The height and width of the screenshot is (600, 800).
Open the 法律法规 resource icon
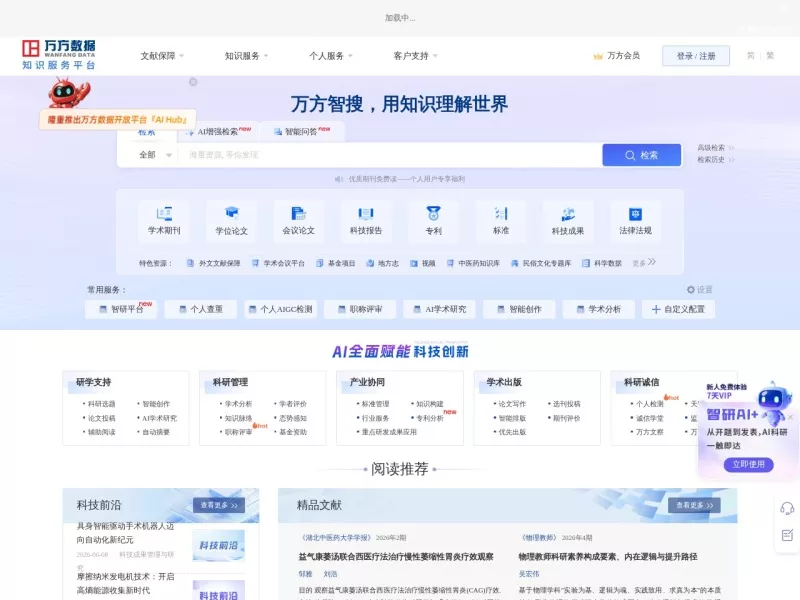coord(635,220)
